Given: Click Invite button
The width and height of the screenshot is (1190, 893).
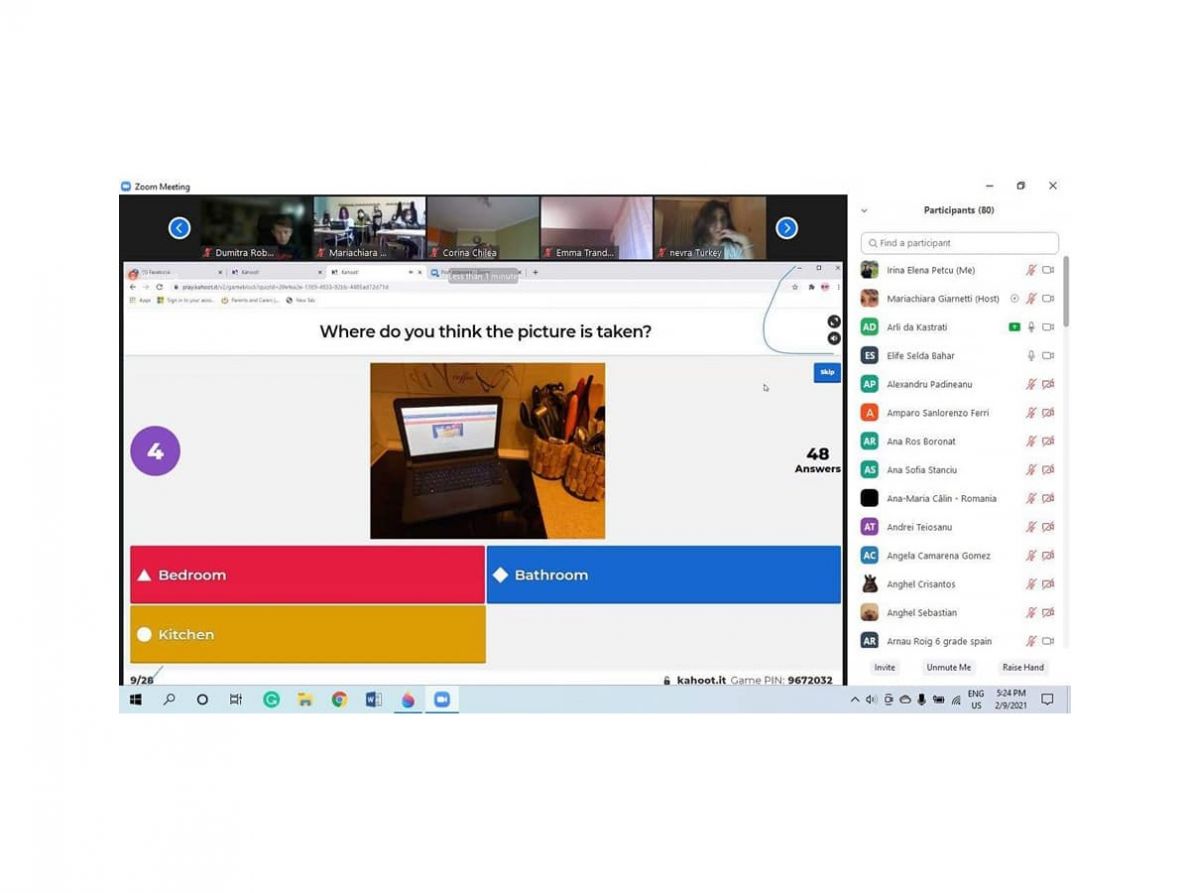Looking at the screenshot, I should point(884,668).
